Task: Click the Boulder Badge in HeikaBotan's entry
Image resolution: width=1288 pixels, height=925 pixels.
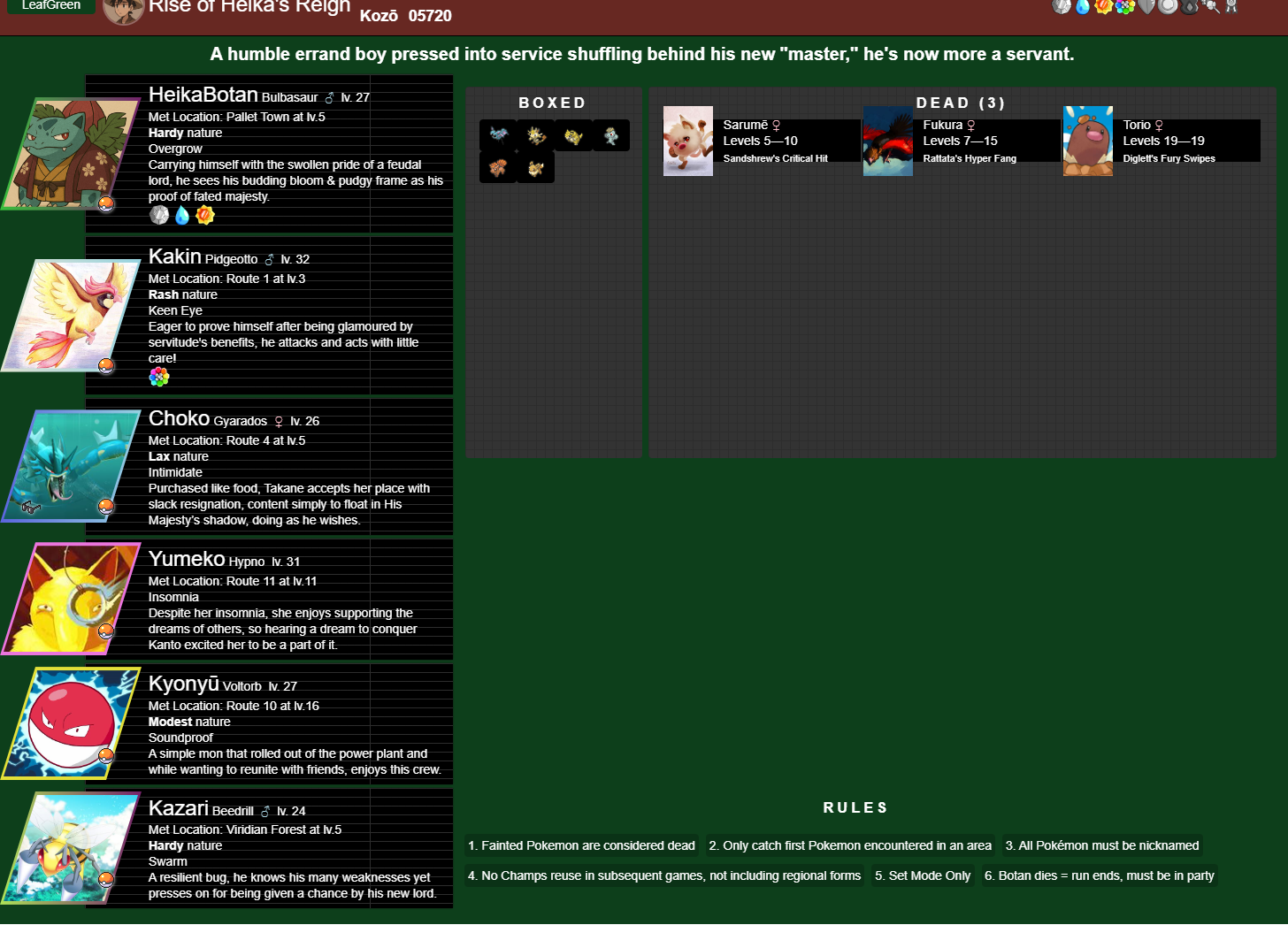Action: click(x=159, y=215)
